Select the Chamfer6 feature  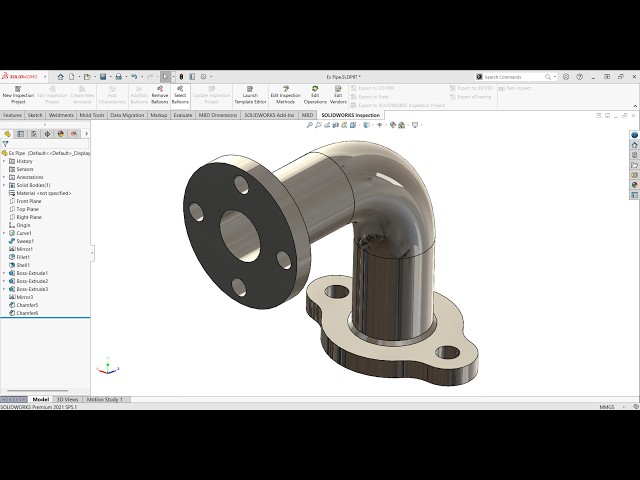pos(24,313)
